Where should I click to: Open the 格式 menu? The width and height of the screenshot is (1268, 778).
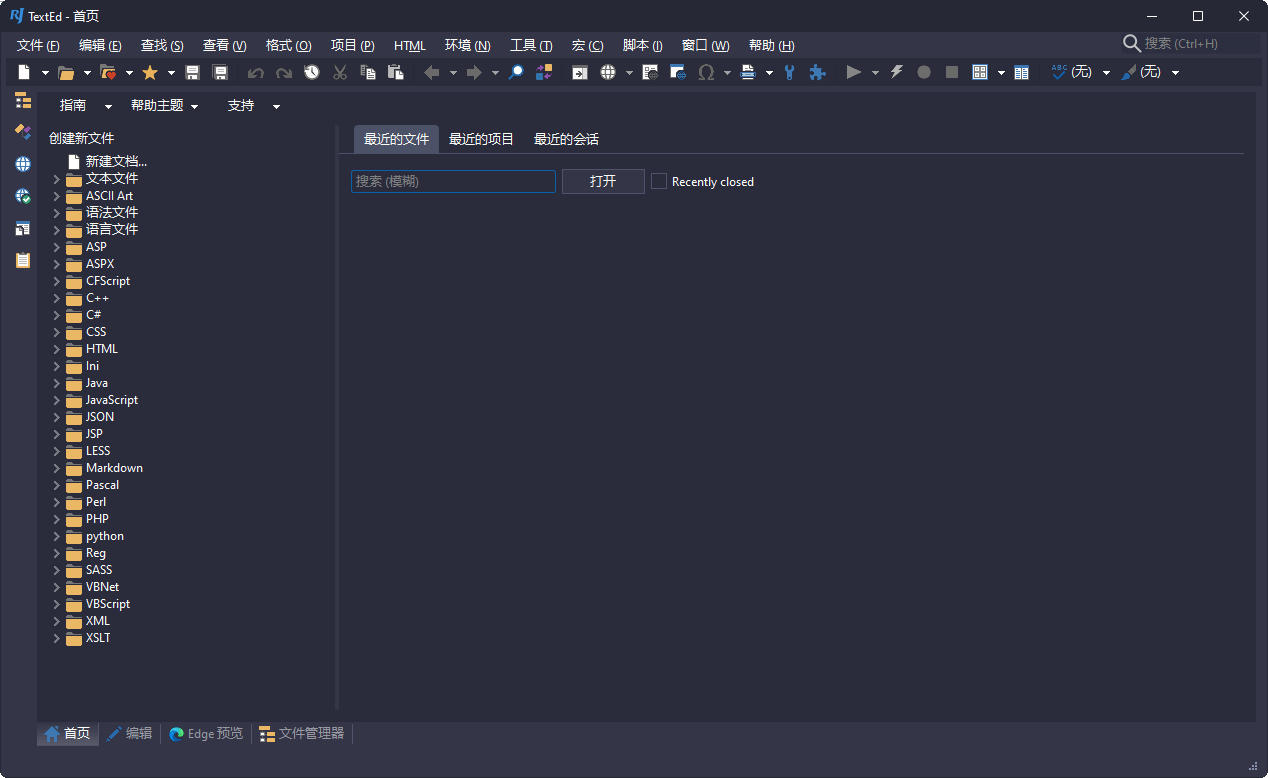[288, 46]
